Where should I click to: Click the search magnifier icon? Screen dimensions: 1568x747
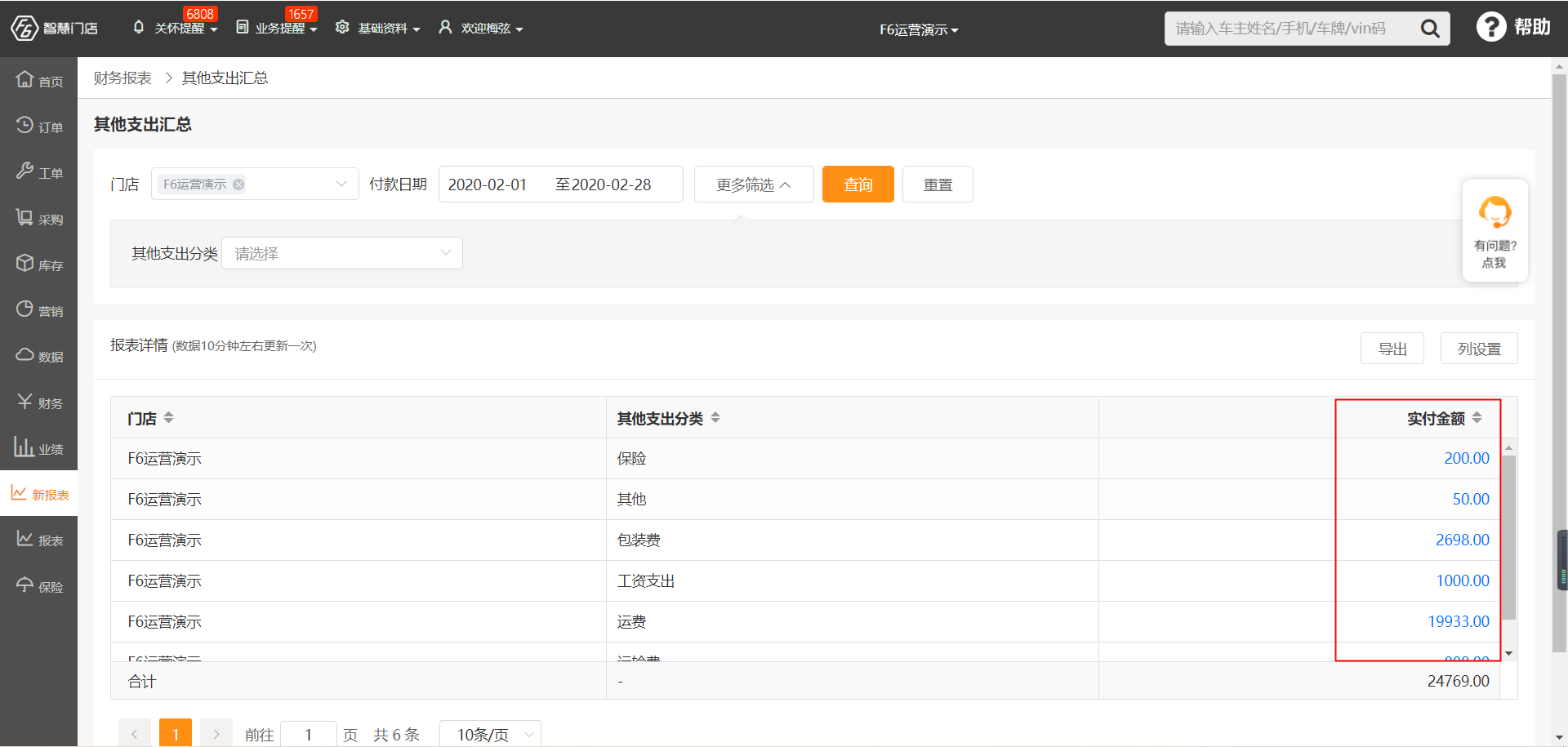(1430, 29)
